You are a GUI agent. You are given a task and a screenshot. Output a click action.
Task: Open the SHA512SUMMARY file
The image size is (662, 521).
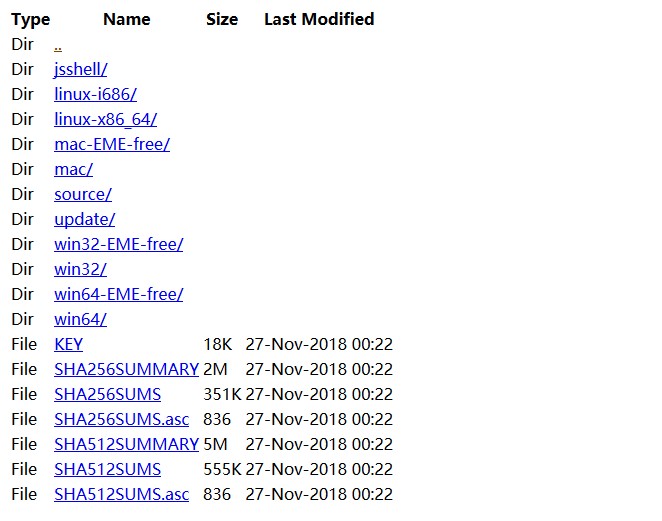pyautogui.click(x=126, y=444)
